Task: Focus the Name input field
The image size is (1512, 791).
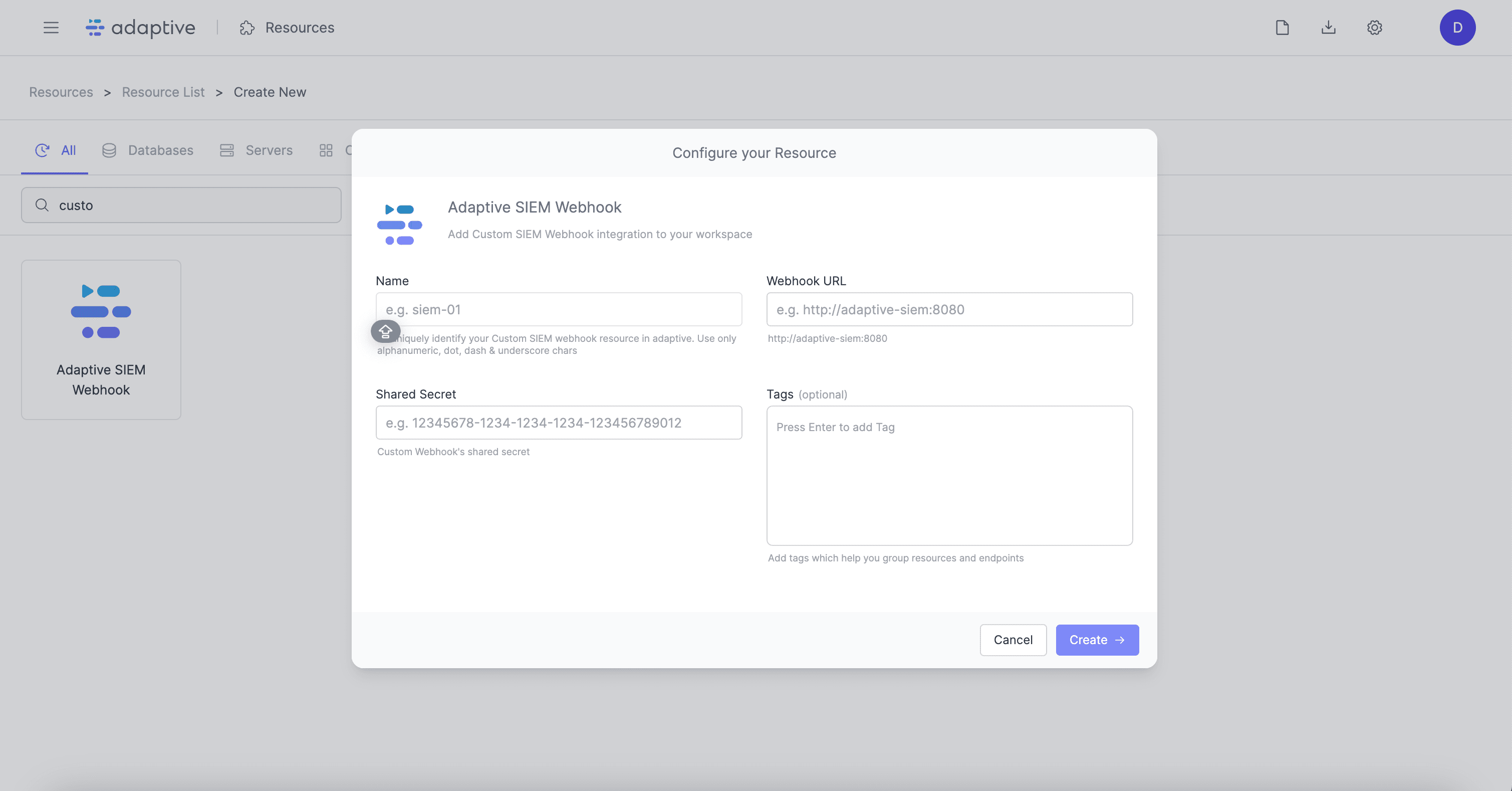Action: (559, 309)
